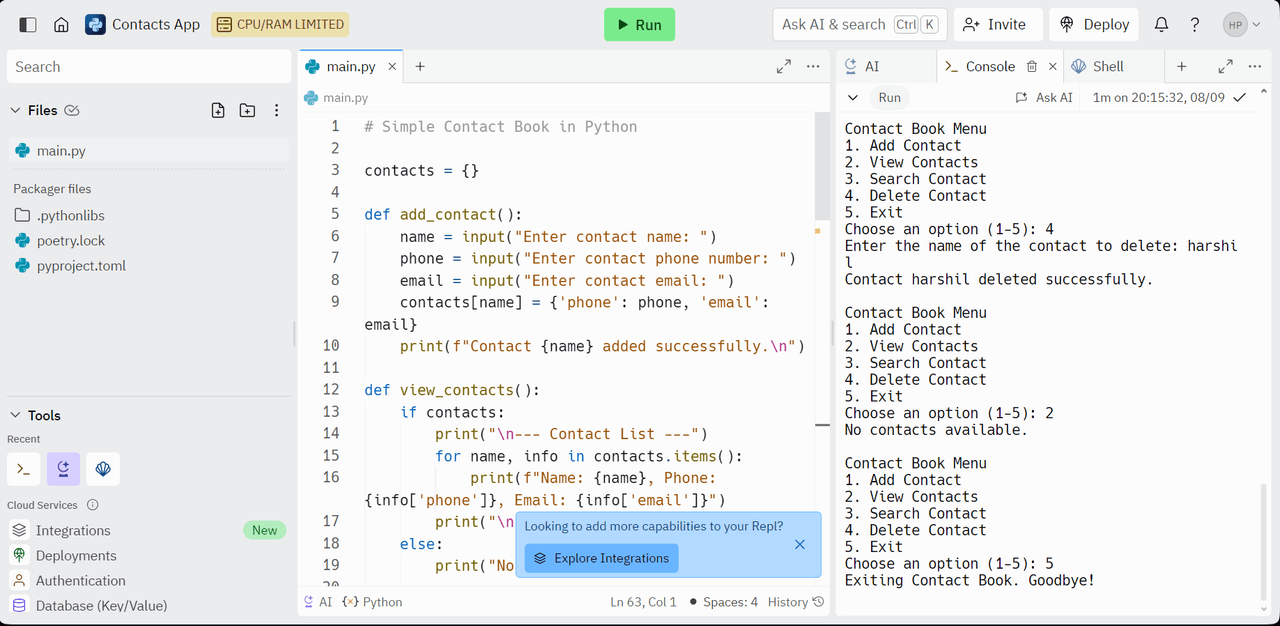
Task: Dismiss the integrations popup banner
Action: [x=800, y=544]
